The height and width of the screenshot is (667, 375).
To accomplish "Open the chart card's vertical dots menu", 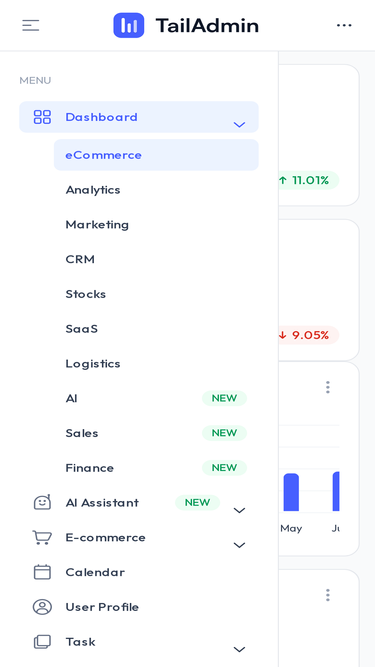I will point(327,387).
